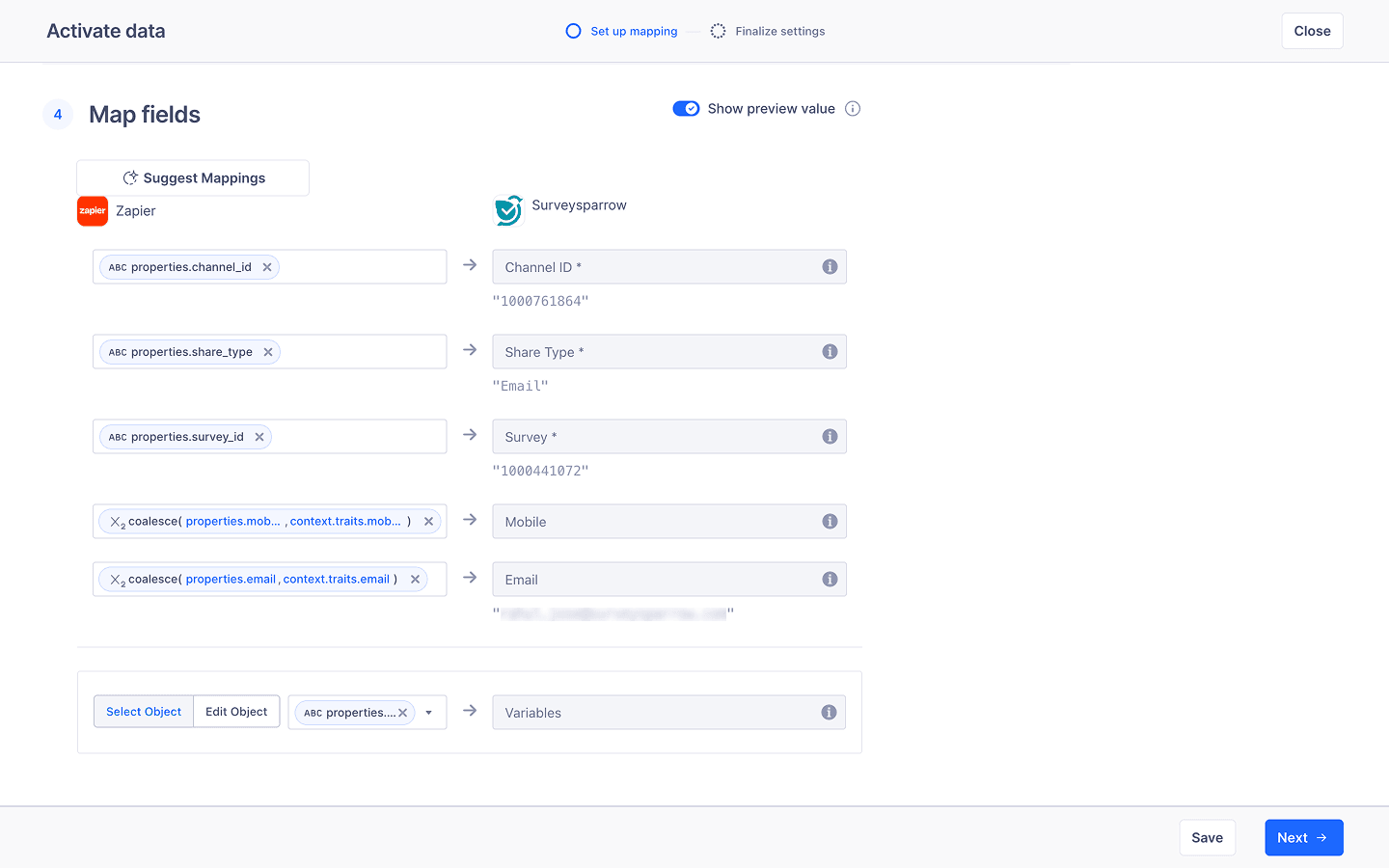Click the preview value "1000441072"
The height and width of the screenshot is (868, 1389).
[540, 471]
